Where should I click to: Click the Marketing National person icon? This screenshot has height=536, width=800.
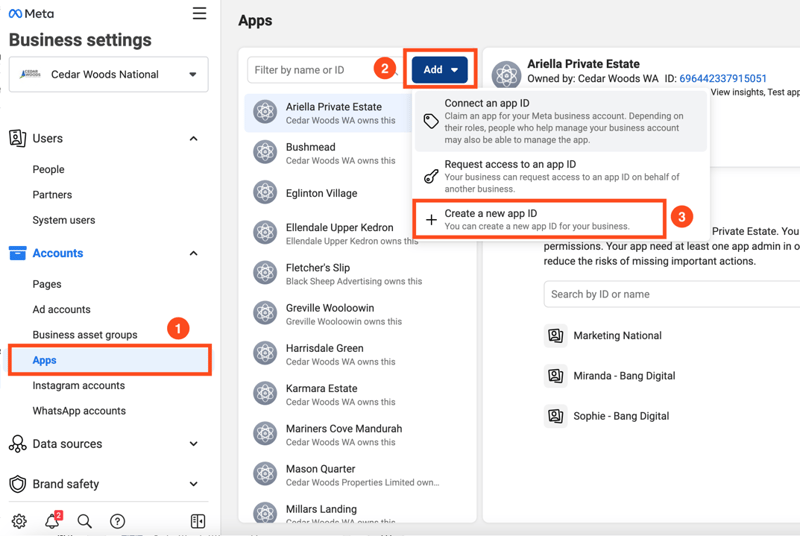point(556,336)
